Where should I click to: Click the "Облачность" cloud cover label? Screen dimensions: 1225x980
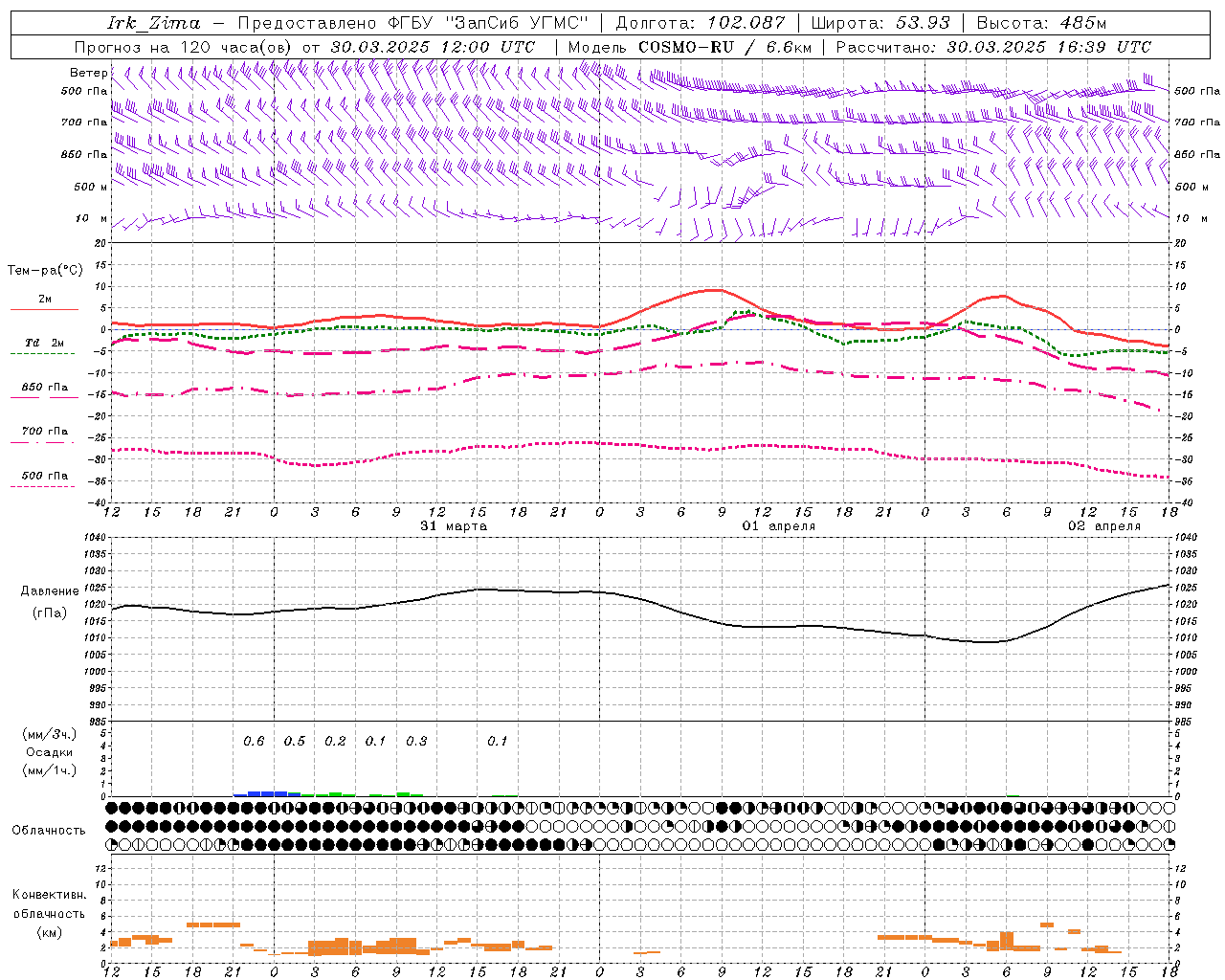coord(49,831)
